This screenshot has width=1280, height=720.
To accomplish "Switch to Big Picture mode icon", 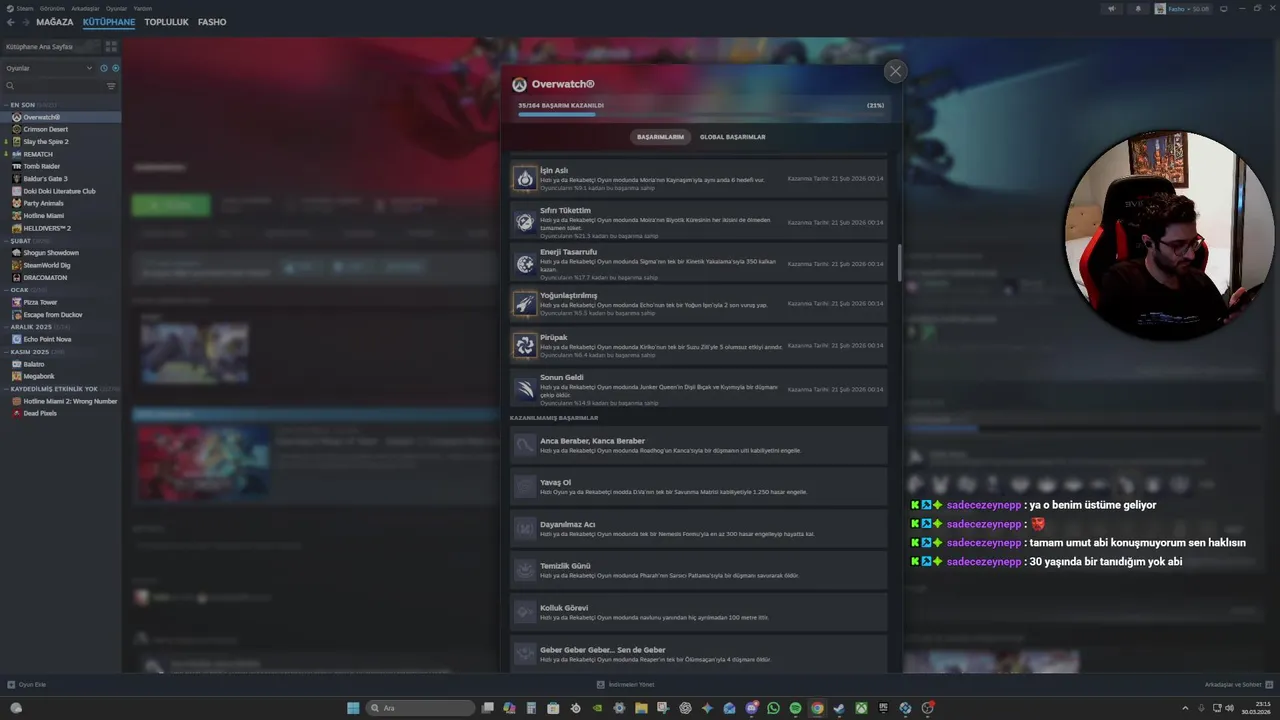I will tap(1226, 8).
